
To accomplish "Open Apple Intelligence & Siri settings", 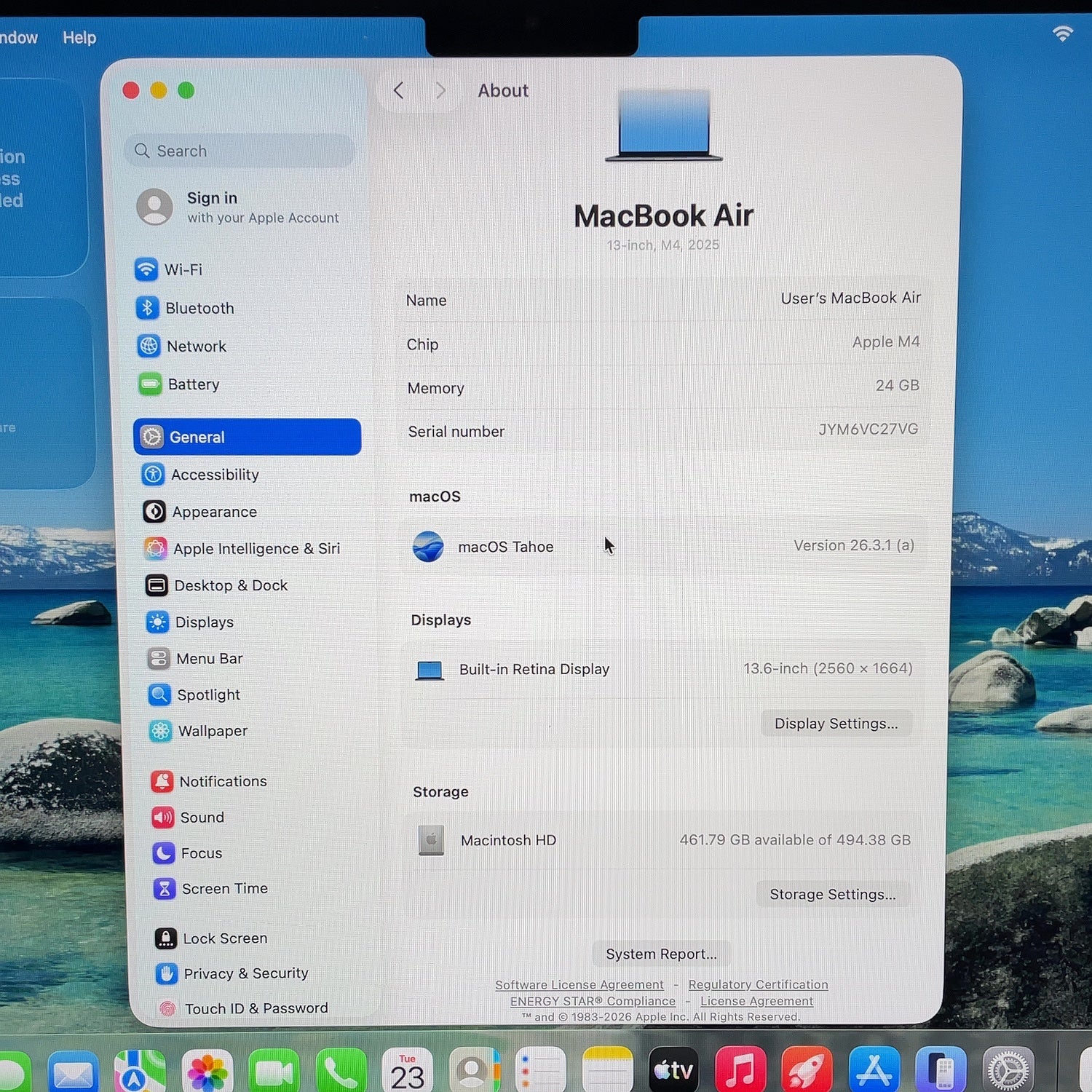I will 242,548.
